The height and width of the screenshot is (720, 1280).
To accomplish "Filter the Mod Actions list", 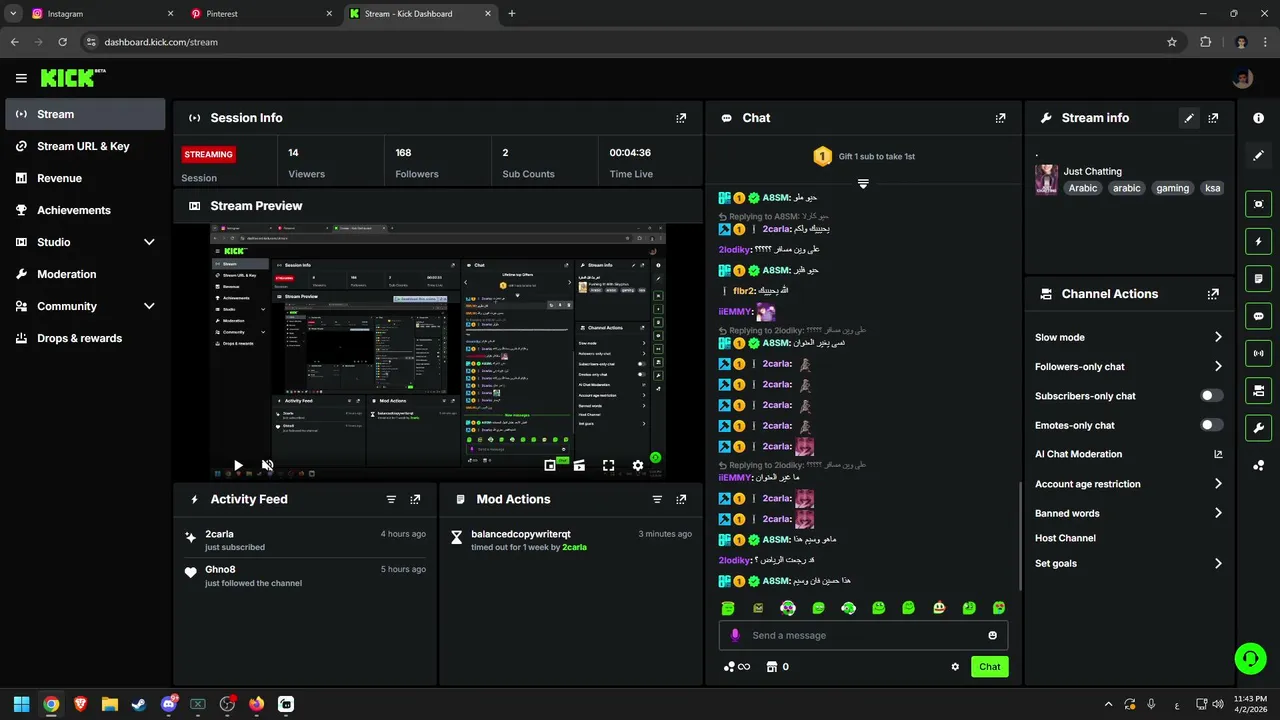I will coord(657,499).
